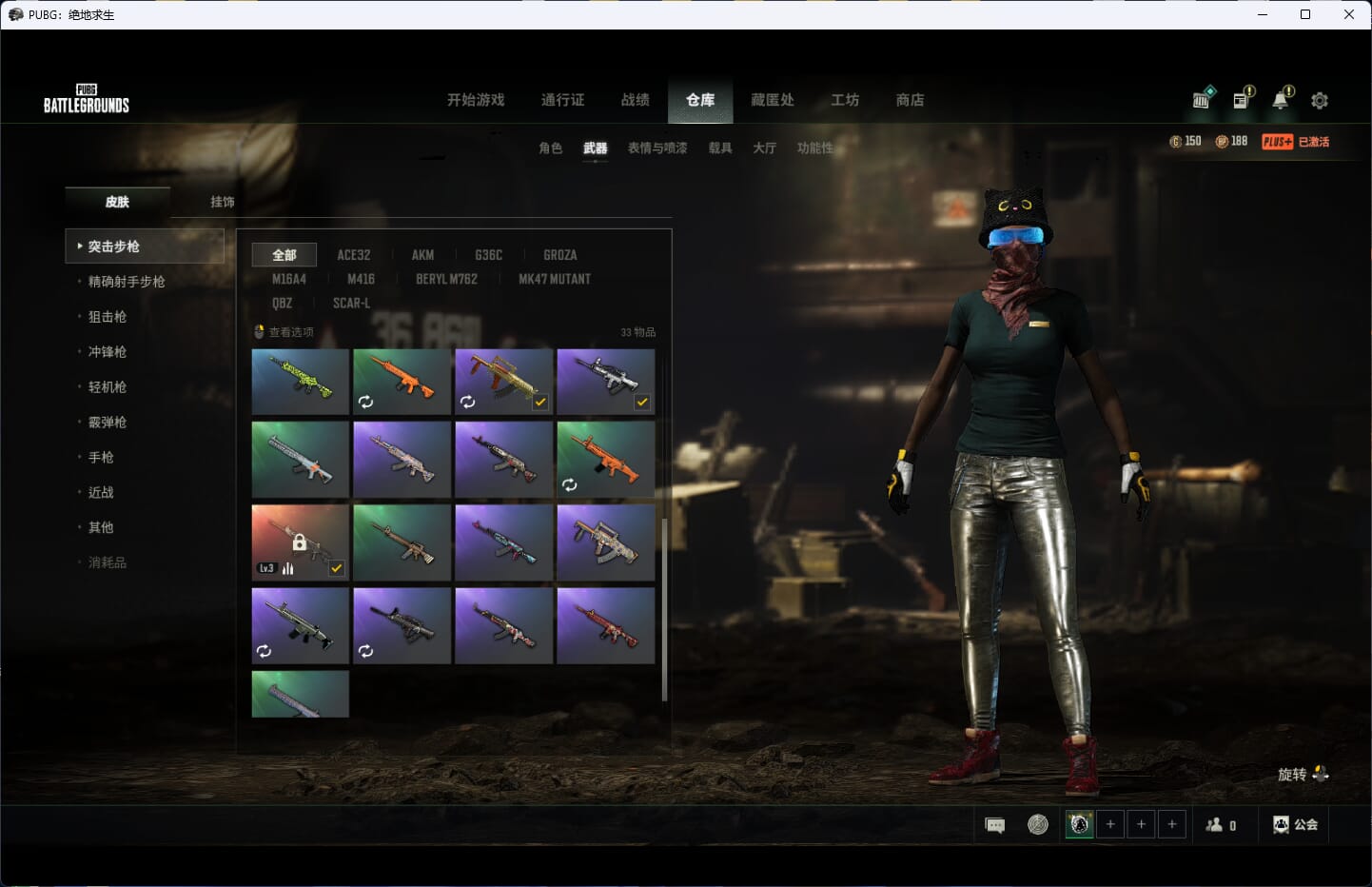1372x887 pixels.
Task: Click the PUBG Battlegrounds logo
Action: [87, 99]
